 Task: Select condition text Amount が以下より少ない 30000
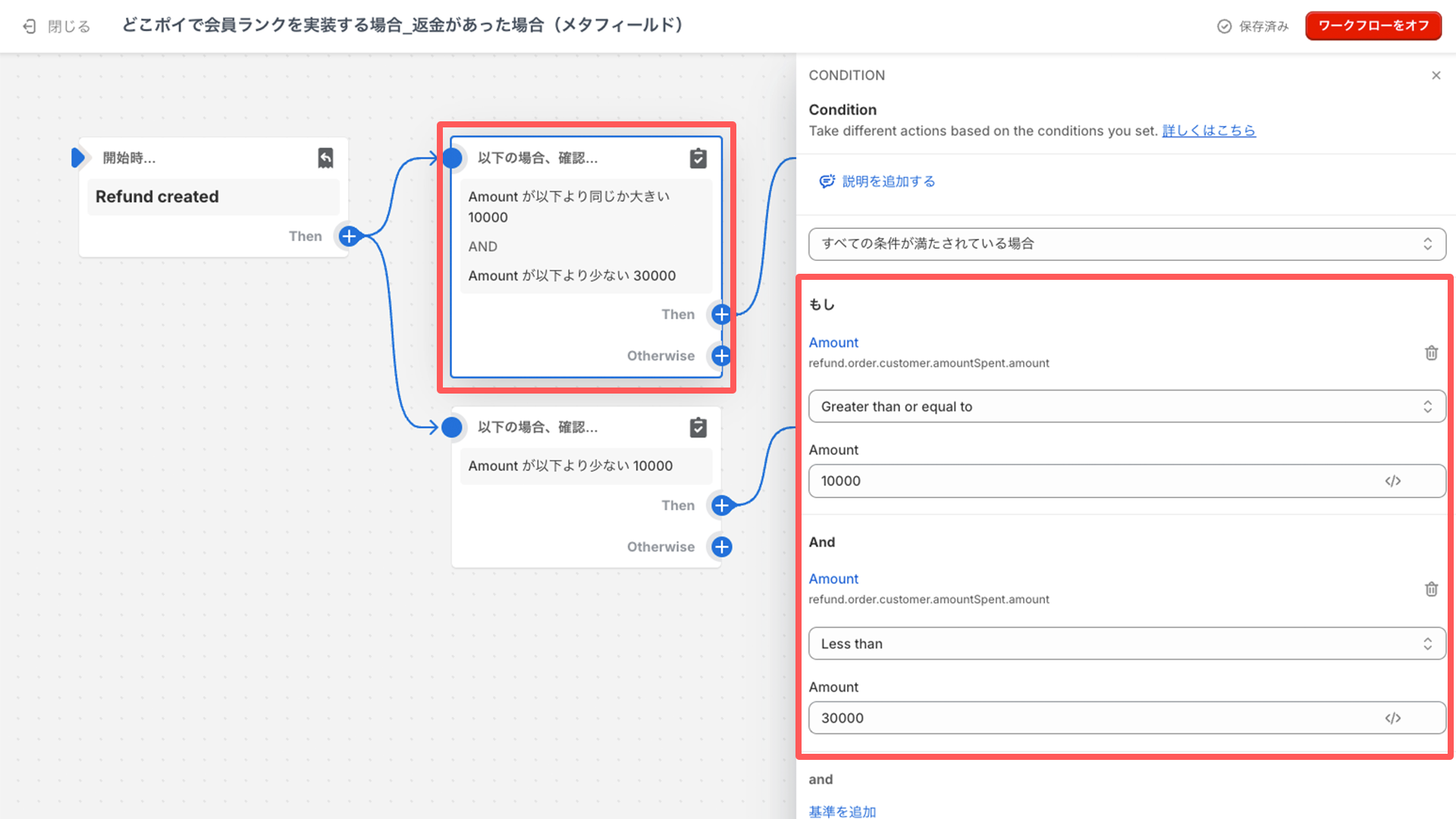click(x=572, y=275)
